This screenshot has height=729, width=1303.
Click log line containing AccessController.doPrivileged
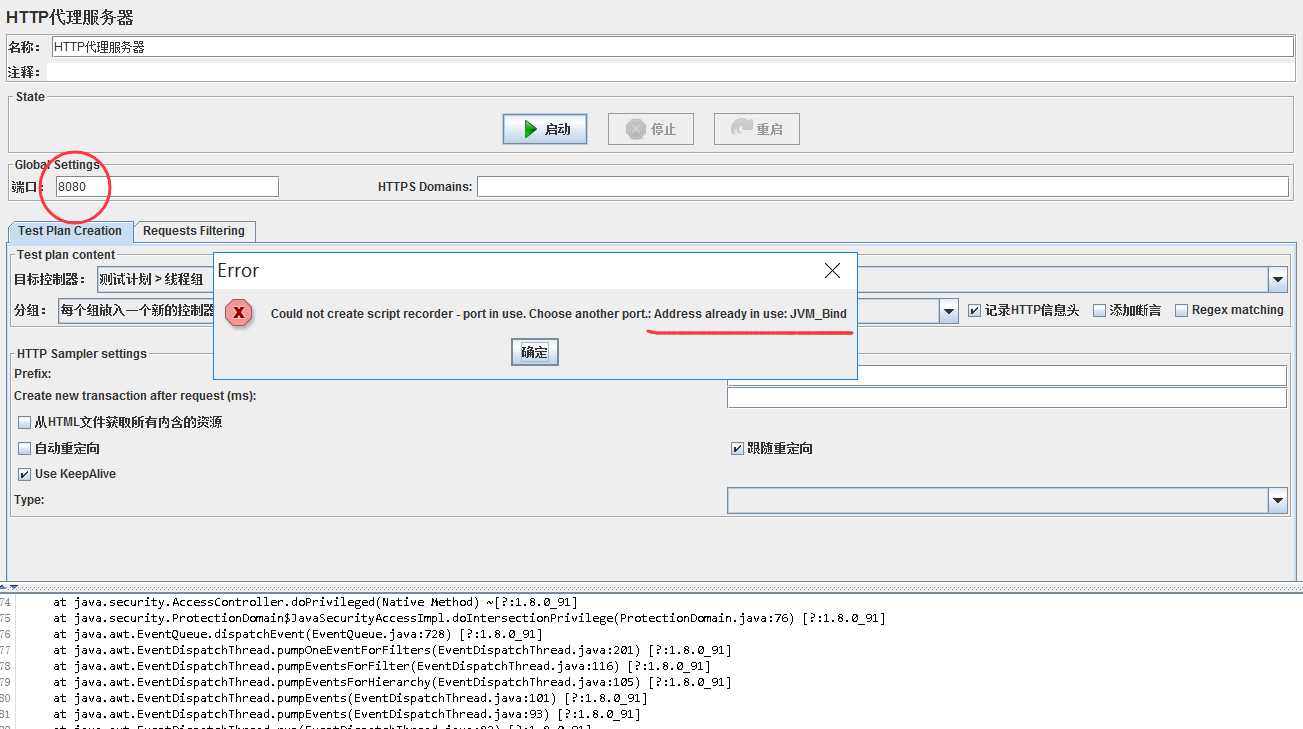[315, 602]
